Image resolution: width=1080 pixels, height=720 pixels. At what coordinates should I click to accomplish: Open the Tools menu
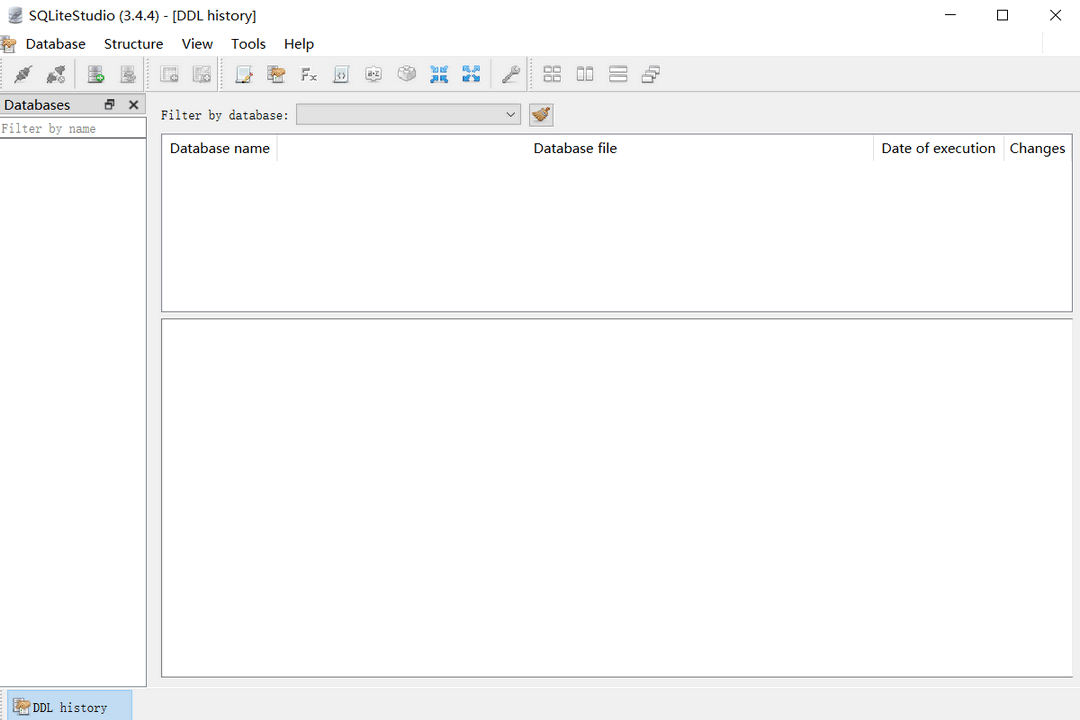tap(248, 44)
